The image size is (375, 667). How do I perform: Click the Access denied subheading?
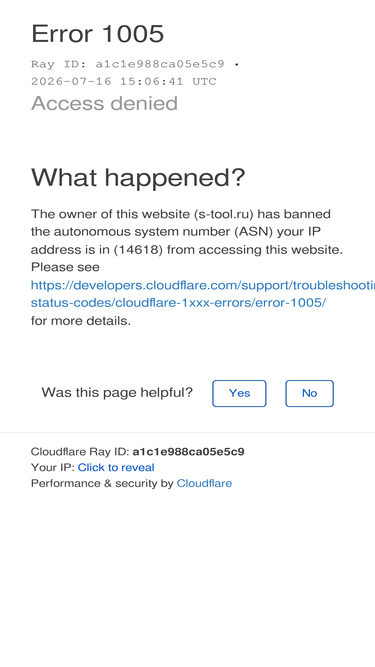[104, 103]
